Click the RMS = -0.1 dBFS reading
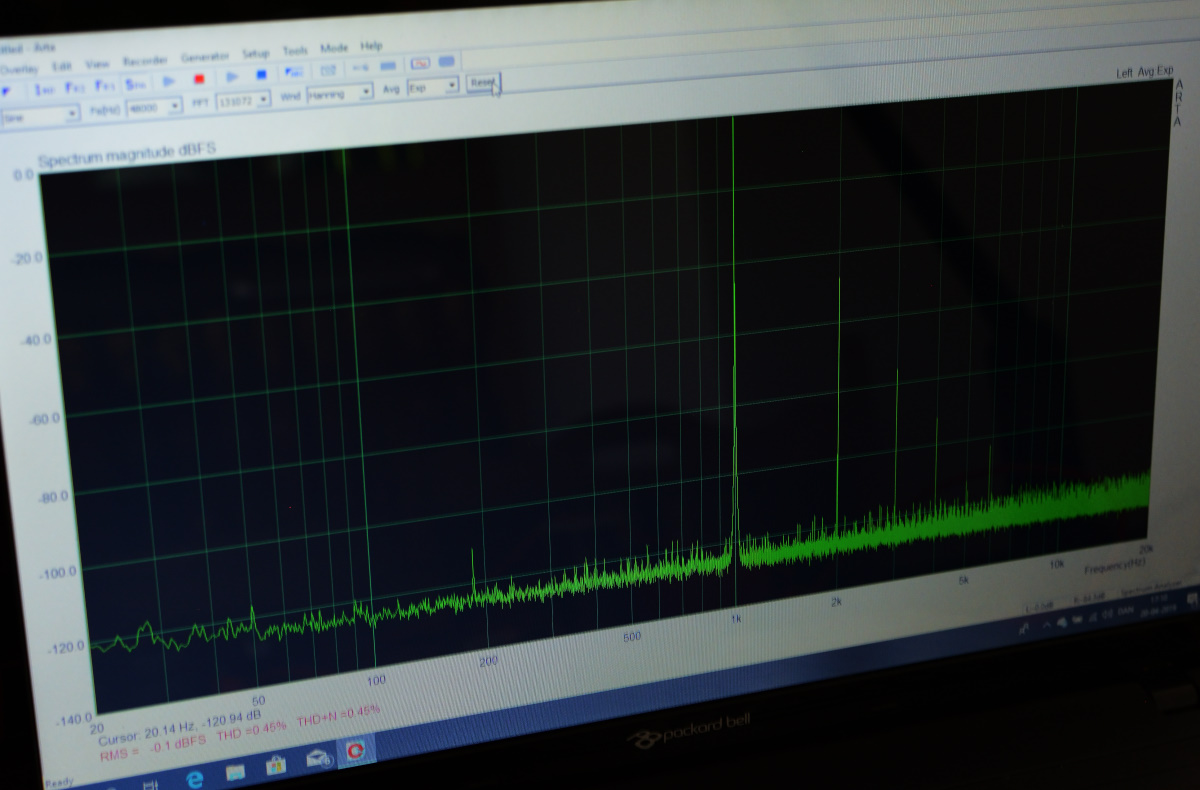The image size is (1200, 790). 152,750
